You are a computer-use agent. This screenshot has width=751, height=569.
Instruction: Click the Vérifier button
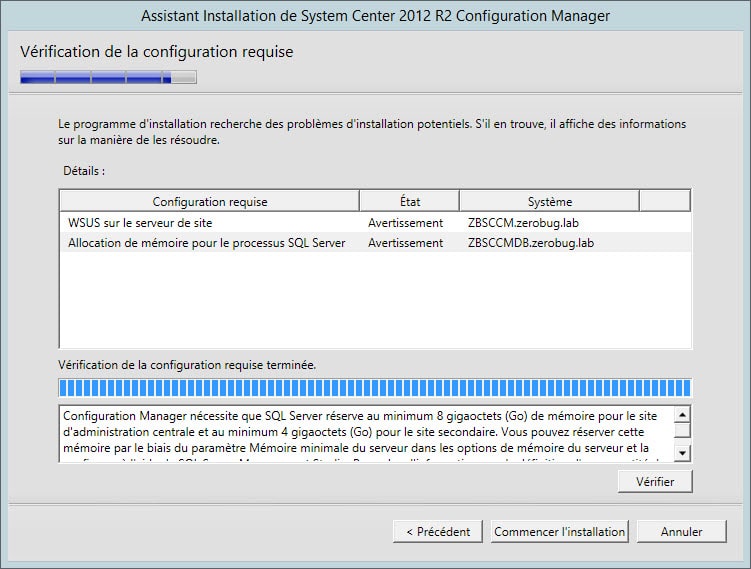click(x=655, y=481)
